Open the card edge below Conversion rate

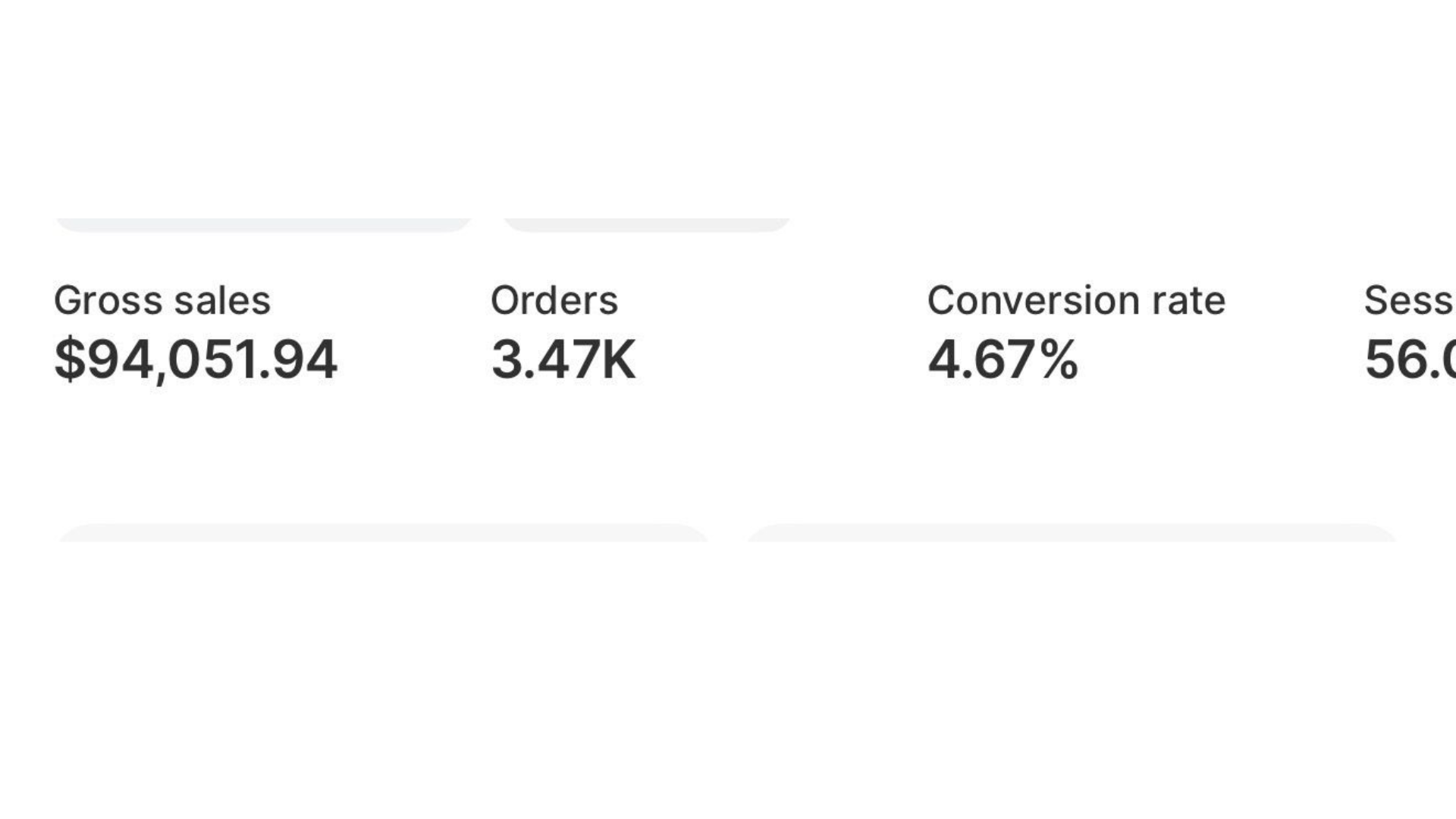click(1071, 532)
